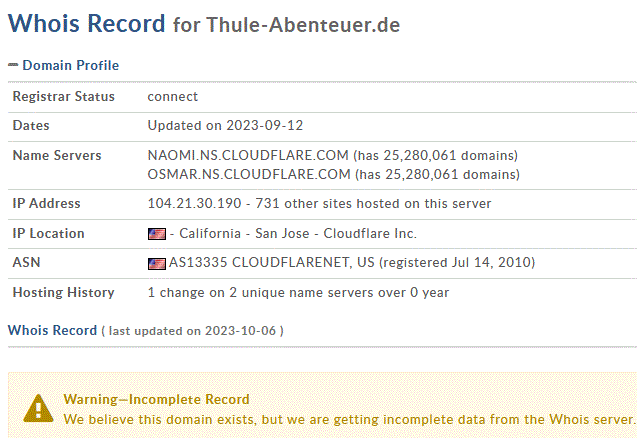The height and width of the screenshot is (439, 638).
Task: Click the 104.21.30.190 IP address
Action: (194, 203)
